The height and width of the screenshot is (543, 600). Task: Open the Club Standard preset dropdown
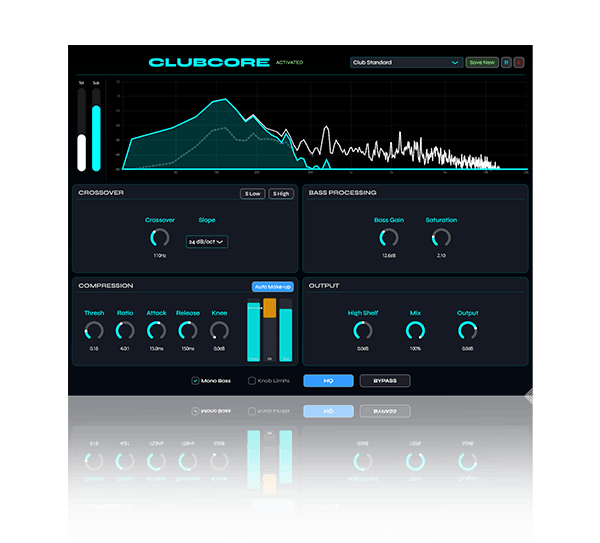406,62
